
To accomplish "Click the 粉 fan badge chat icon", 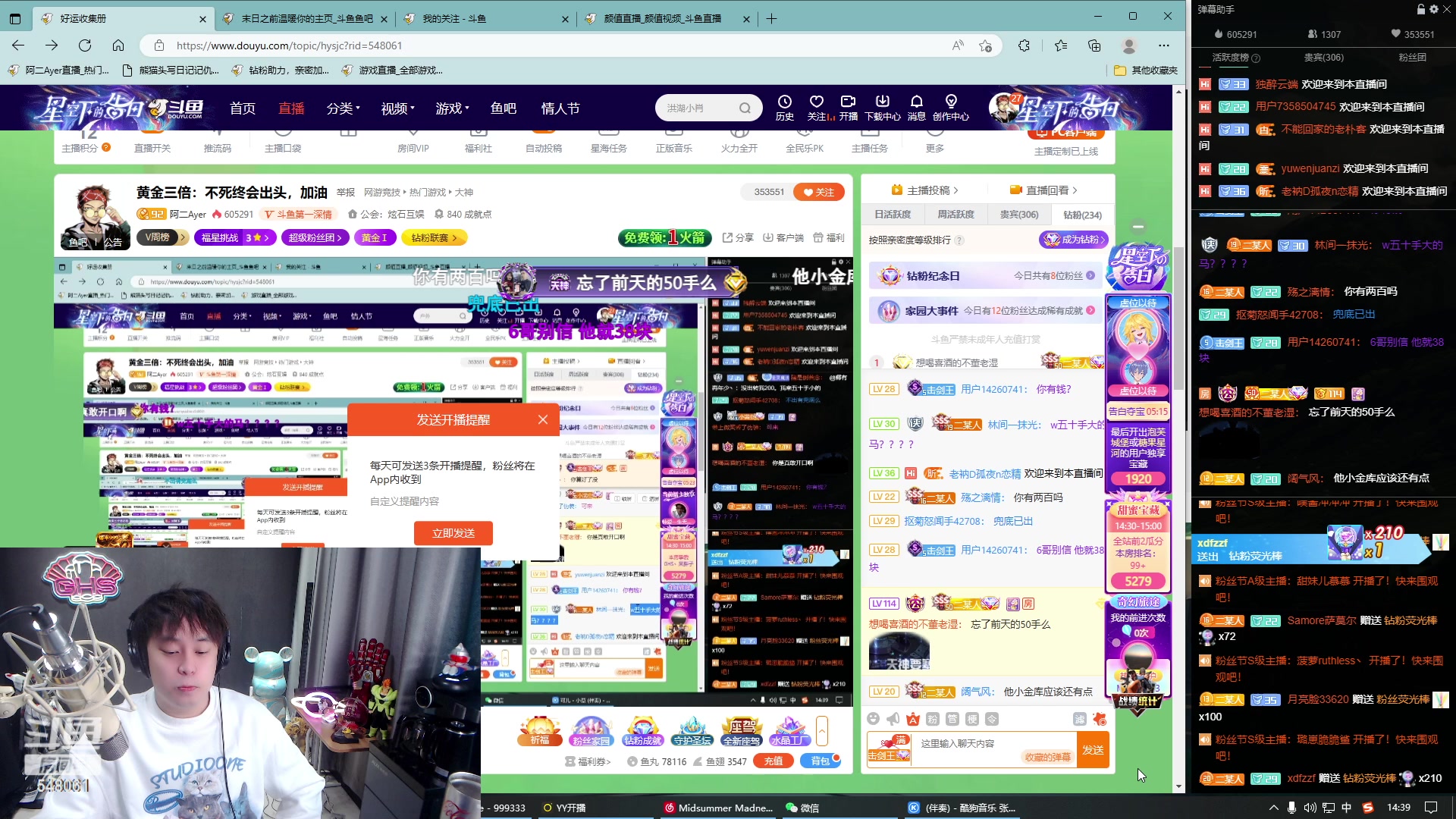I will coord(933,719).
